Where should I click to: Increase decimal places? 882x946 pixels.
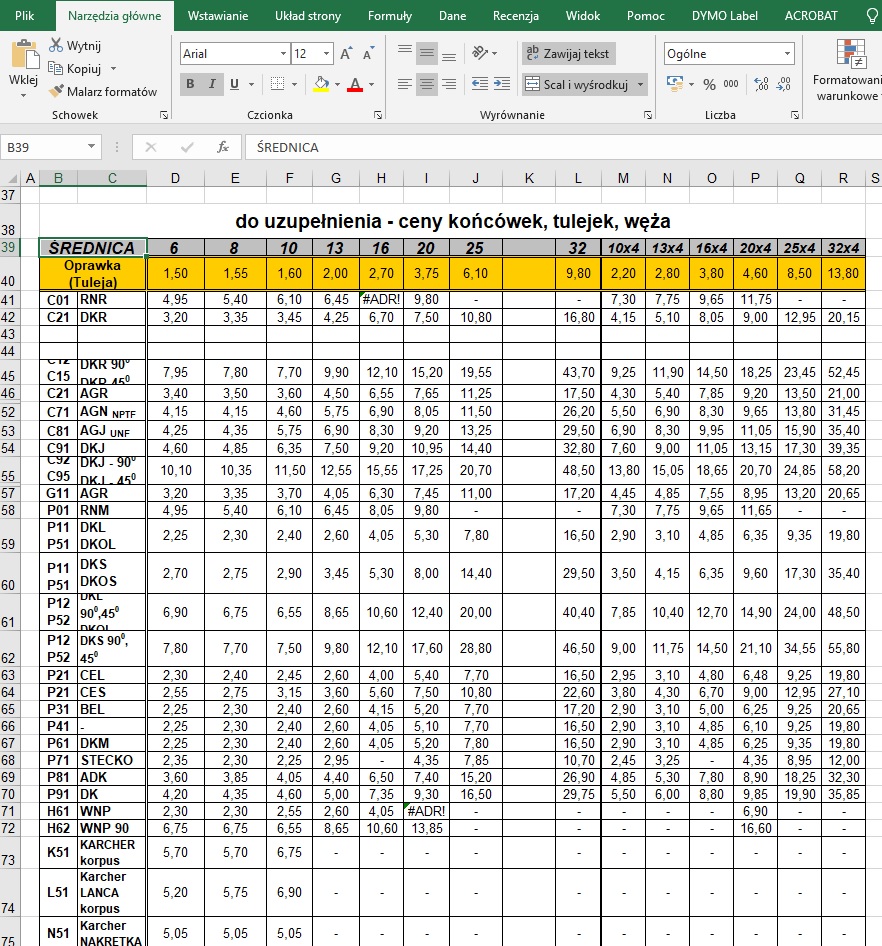(x=761, y=84)
